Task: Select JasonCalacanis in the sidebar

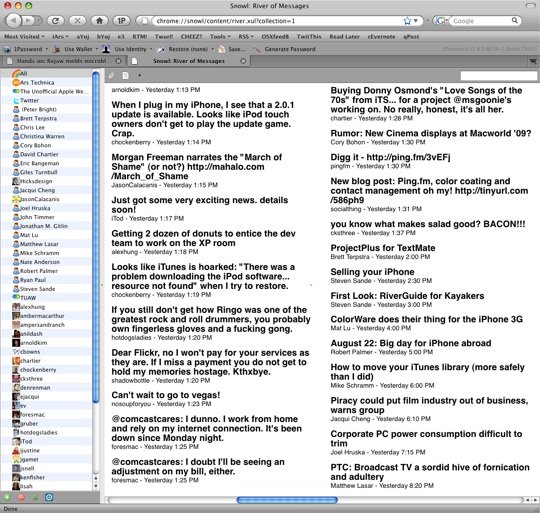Action: [46, 199]
